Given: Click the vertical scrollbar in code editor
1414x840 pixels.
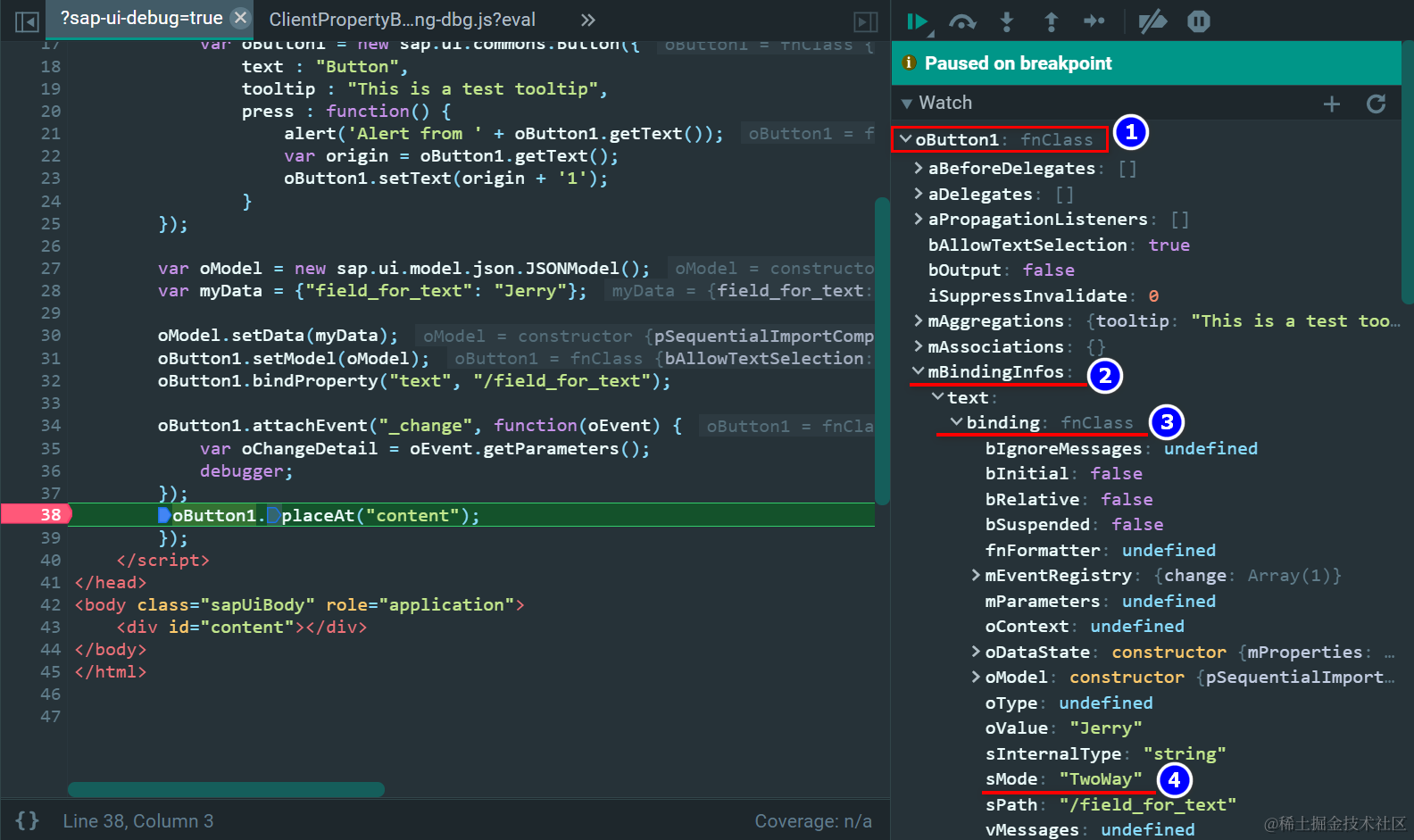Looking at the screenshot, I should pos(882,350).
